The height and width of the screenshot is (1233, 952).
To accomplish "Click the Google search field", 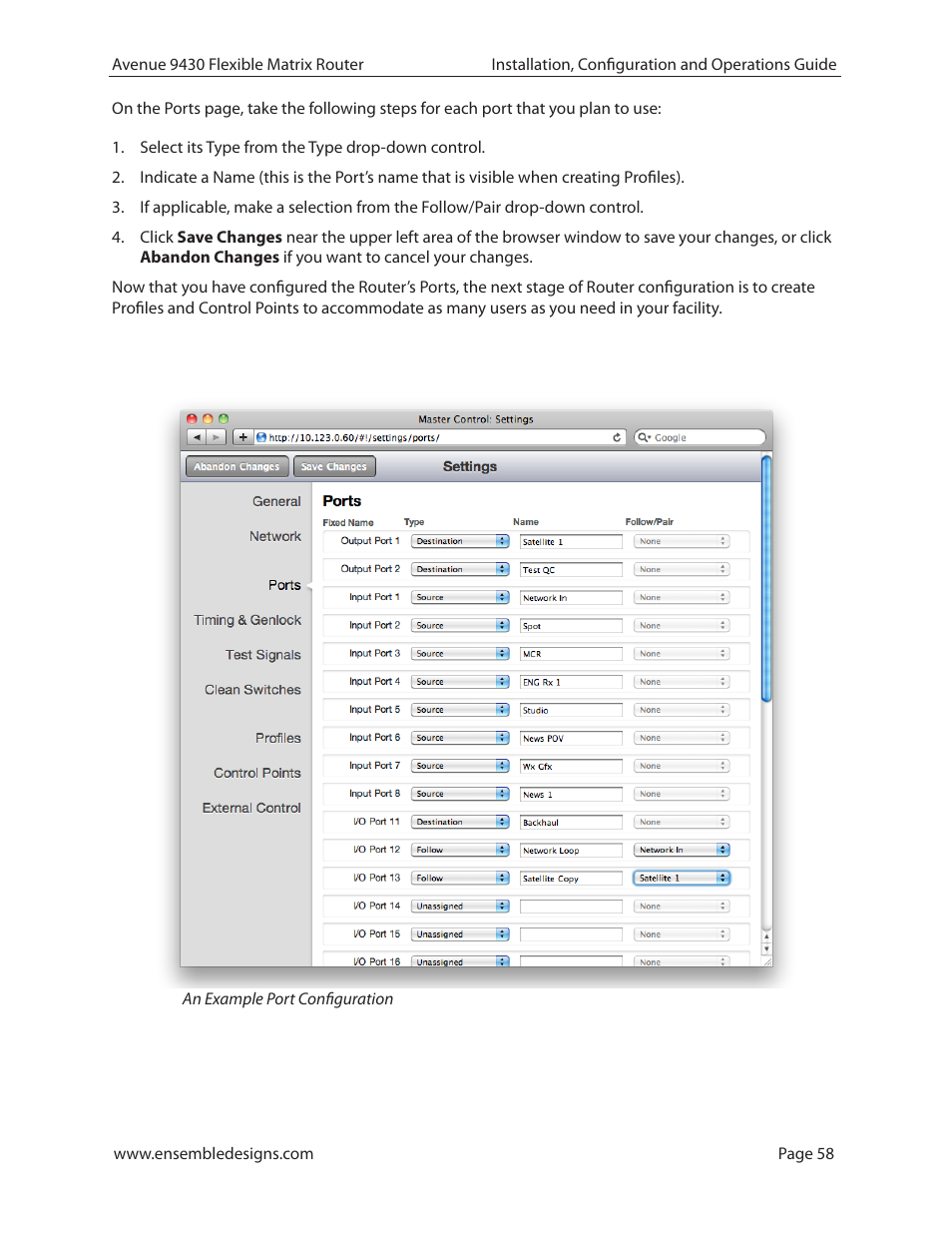I will (701, 437).
